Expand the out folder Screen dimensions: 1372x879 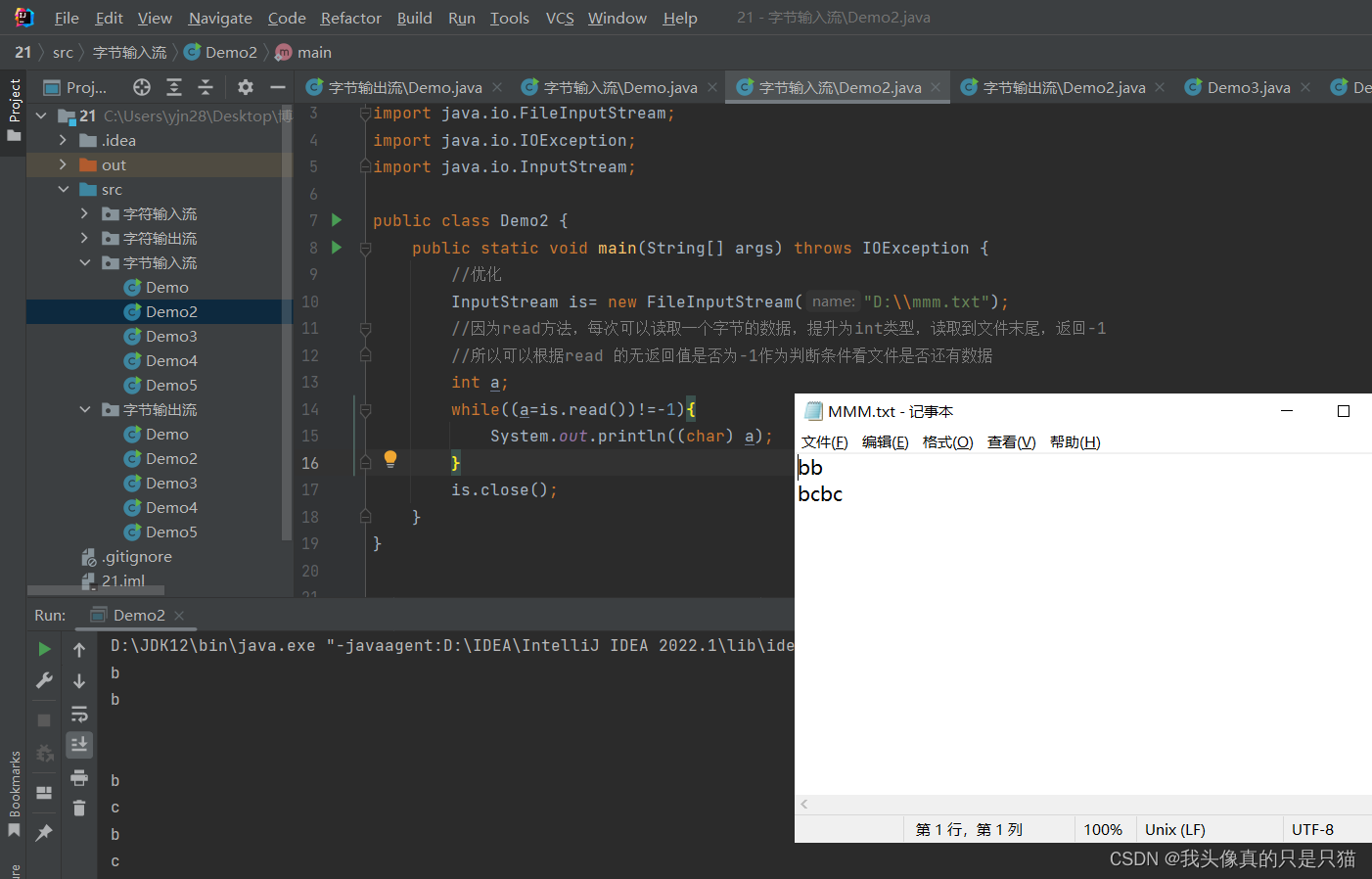(63, 164)
